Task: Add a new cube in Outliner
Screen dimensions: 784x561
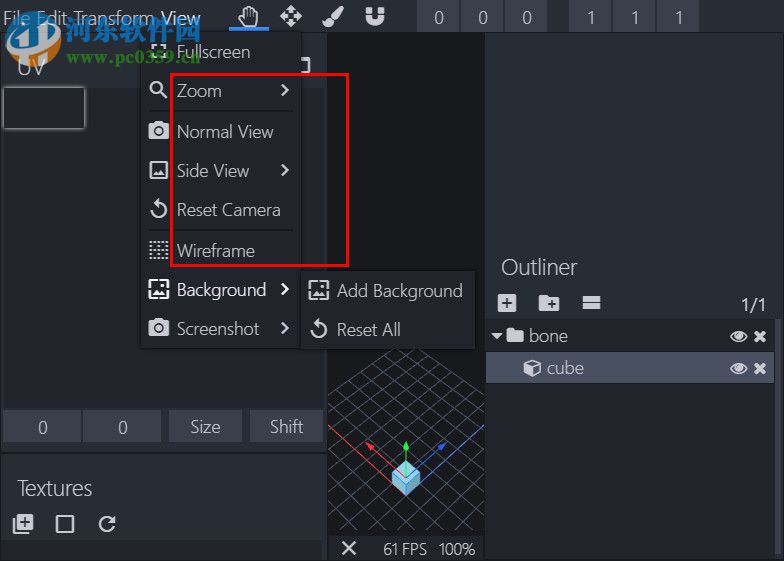Action: [x=506, y=303]
